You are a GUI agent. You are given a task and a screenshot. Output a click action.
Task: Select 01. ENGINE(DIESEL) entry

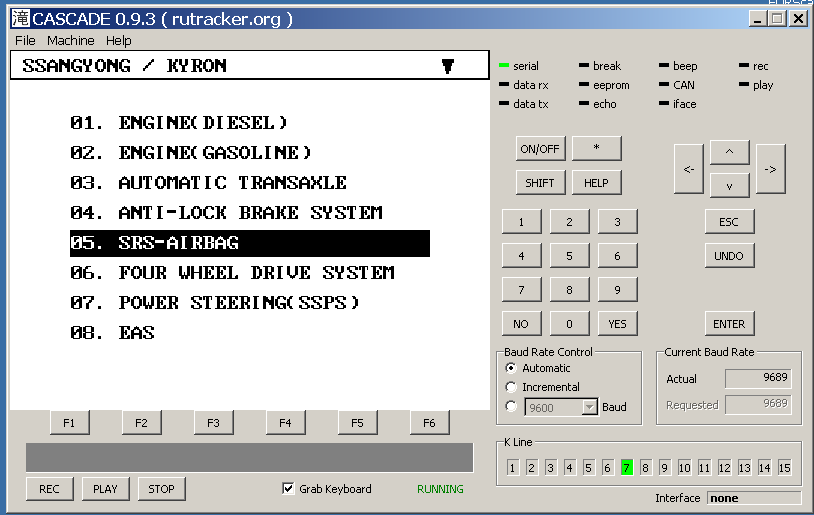click(179, 123)
